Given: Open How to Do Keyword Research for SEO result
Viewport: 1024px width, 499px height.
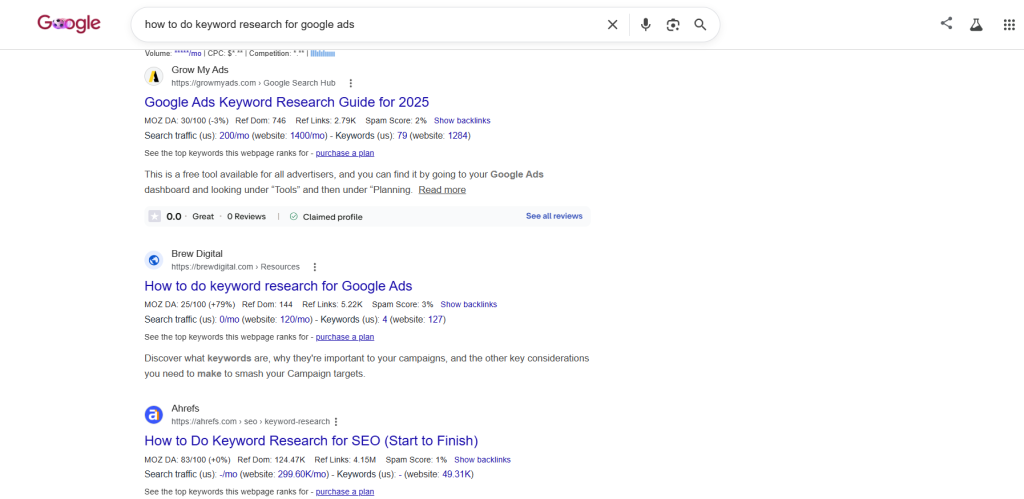Looking at the screenshot, I should 312,440.
